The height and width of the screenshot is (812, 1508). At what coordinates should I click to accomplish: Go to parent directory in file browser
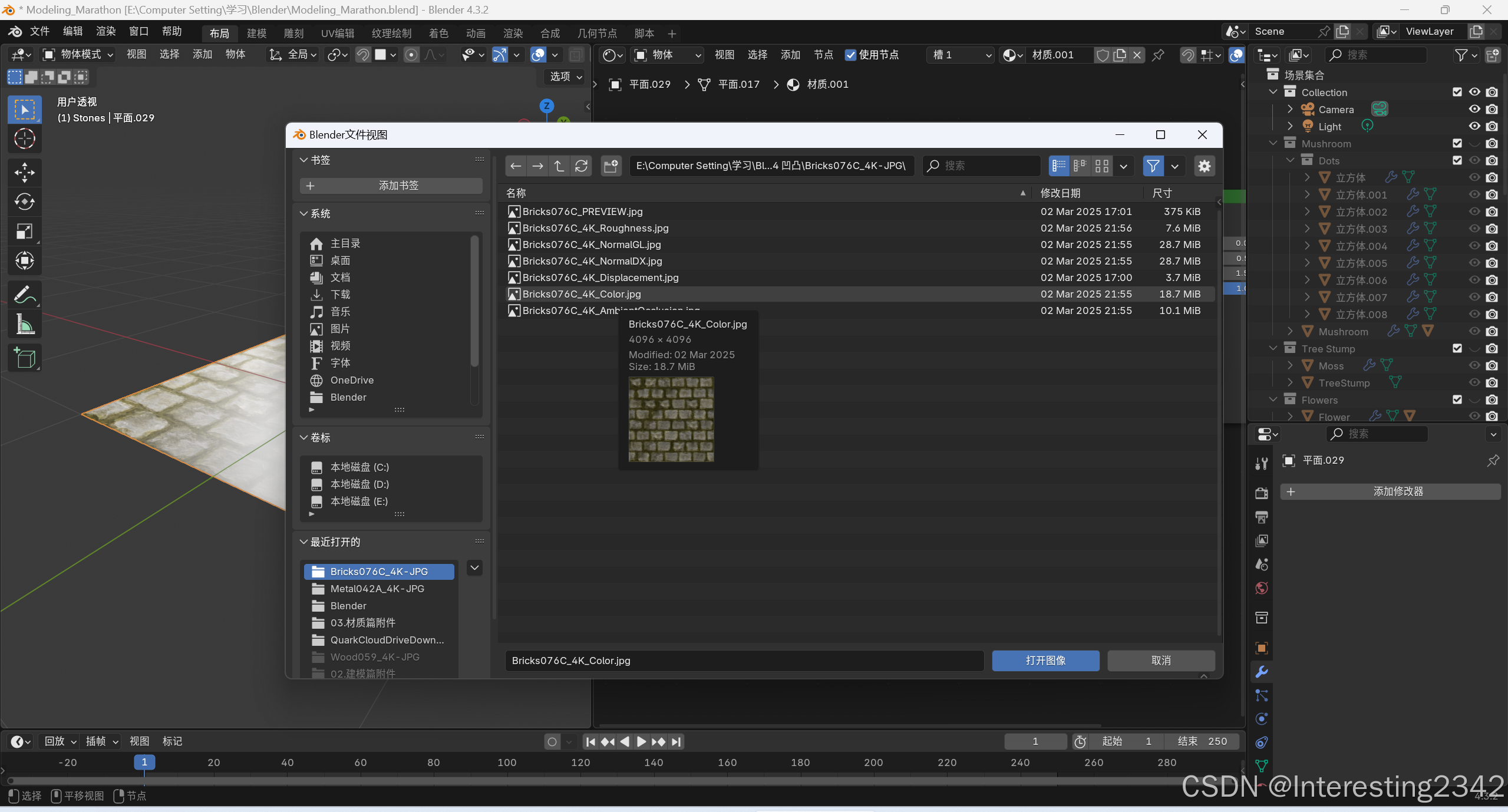(x=559, y=166)
